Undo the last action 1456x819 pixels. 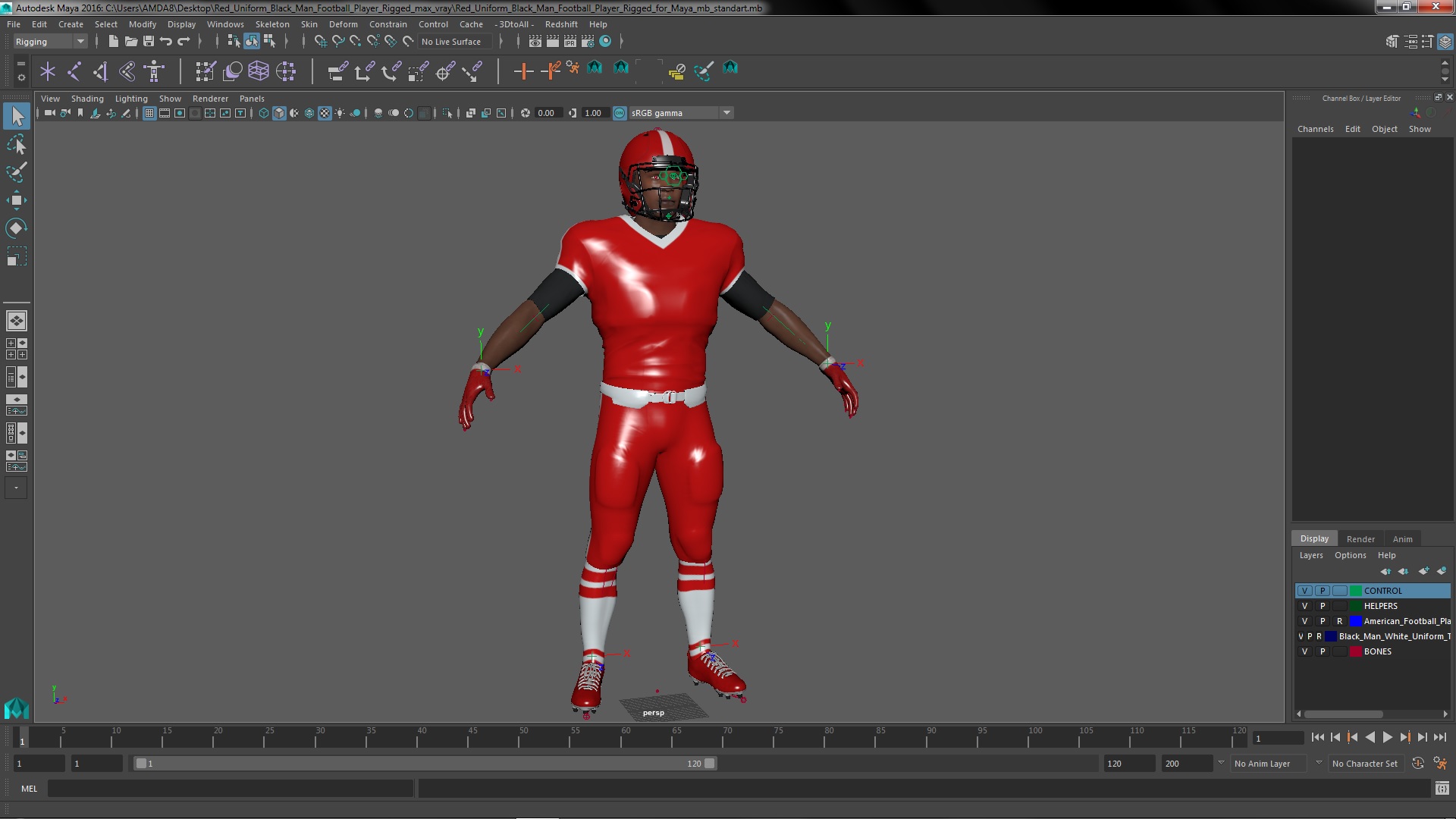pos(166,42)
